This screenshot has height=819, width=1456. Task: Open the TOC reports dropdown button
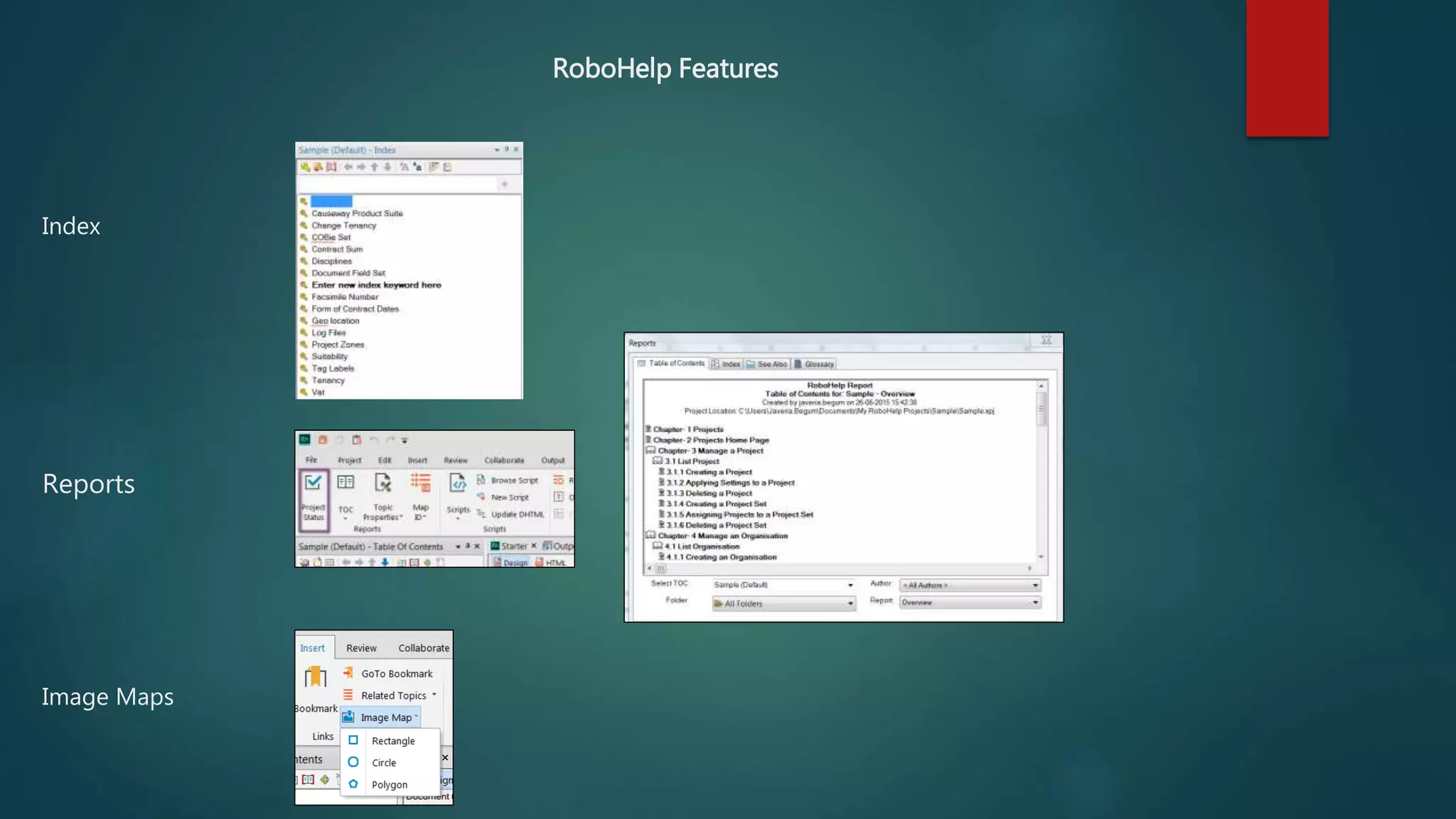point(346,497)
